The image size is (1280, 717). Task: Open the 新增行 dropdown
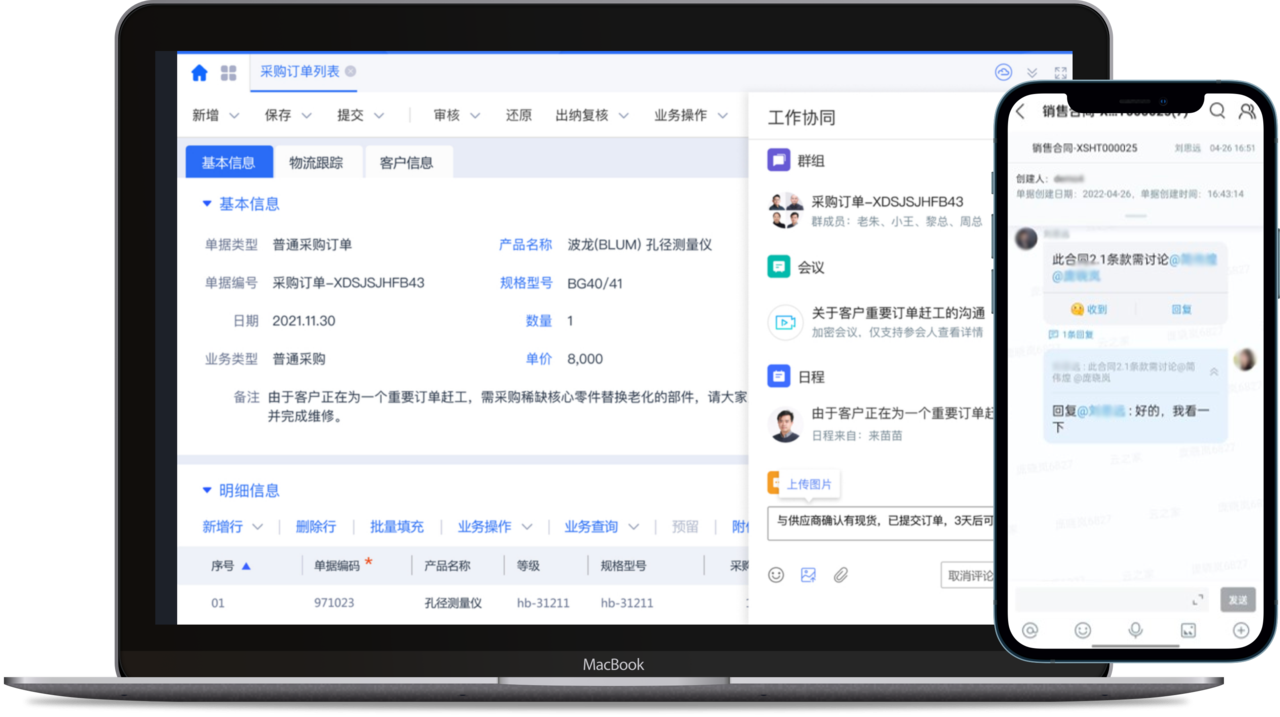pos(232,527)
